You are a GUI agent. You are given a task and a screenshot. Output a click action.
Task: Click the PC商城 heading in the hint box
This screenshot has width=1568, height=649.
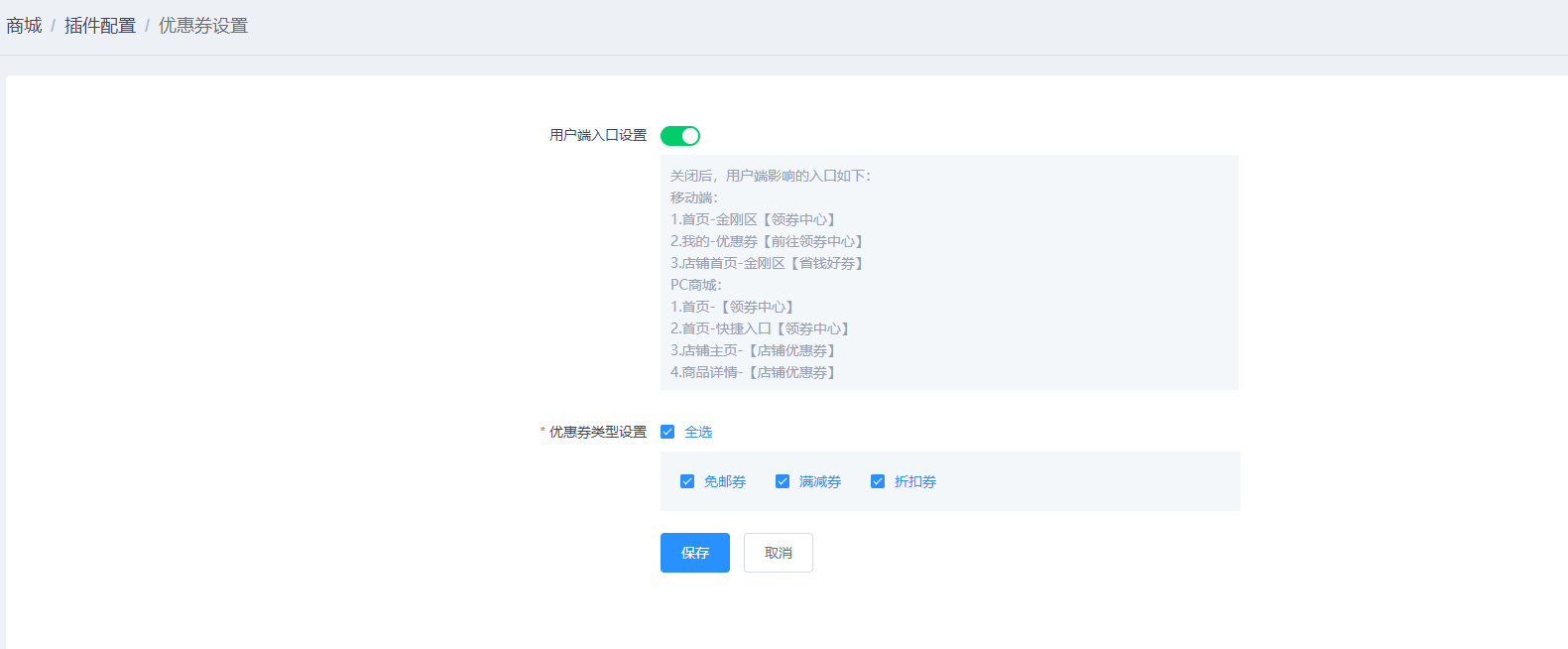click(696, 285)
